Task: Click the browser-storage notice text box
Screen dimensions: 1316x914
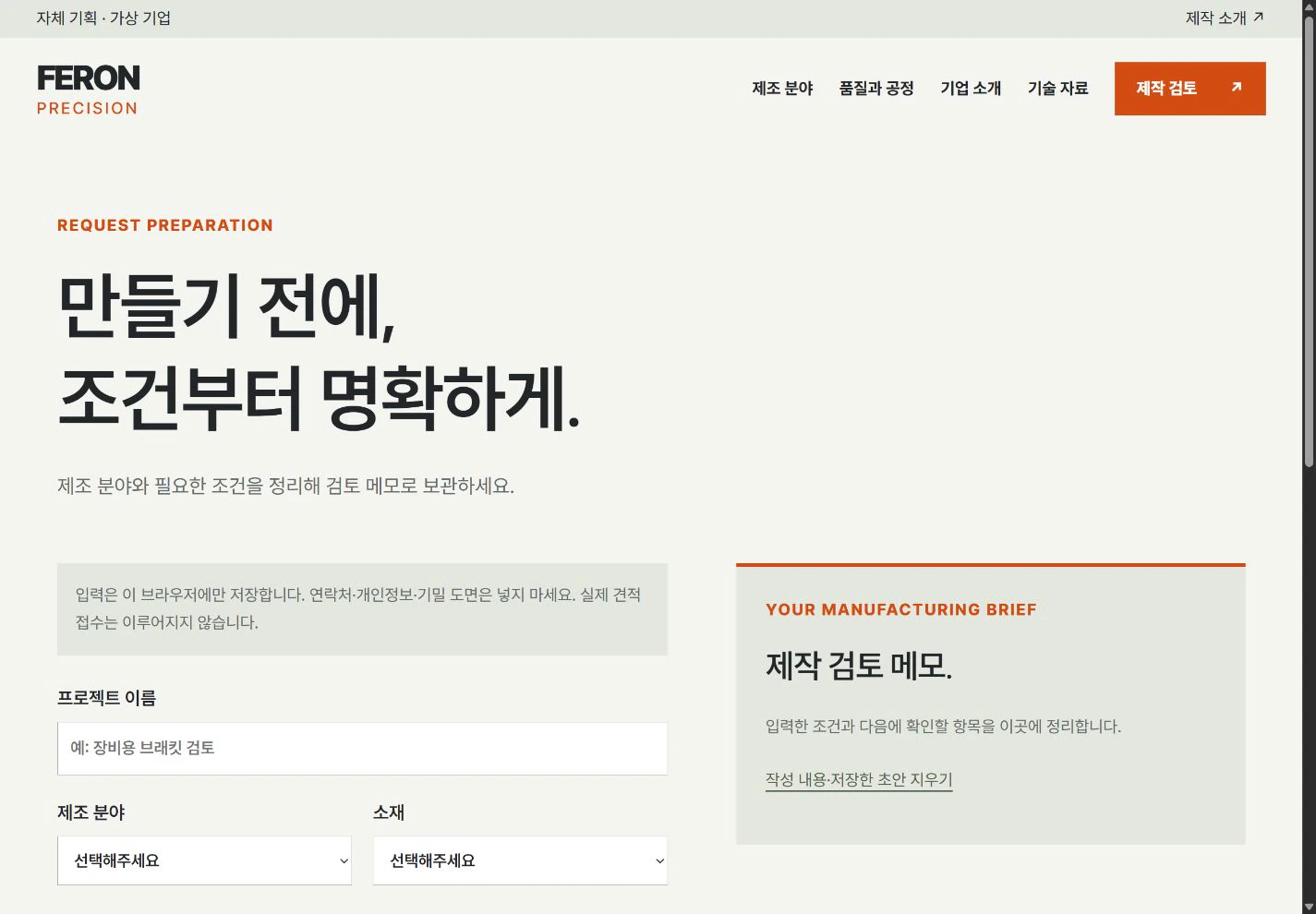Action: tap(362, 609)
